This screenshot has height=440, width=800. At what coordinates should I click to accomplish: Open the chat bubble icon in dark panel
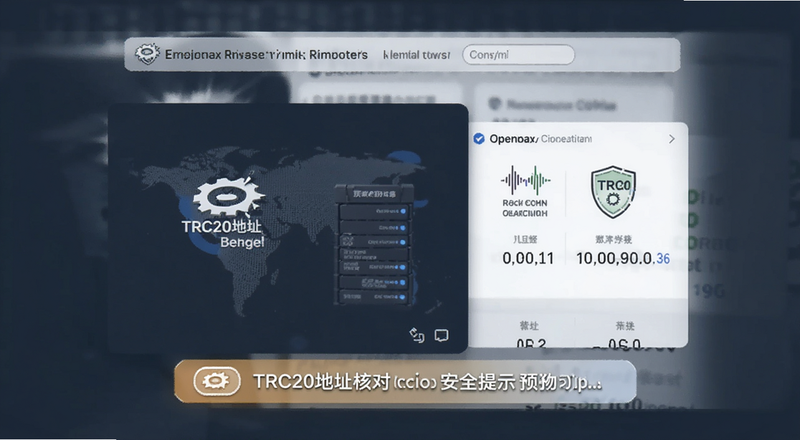click(441, 335)
